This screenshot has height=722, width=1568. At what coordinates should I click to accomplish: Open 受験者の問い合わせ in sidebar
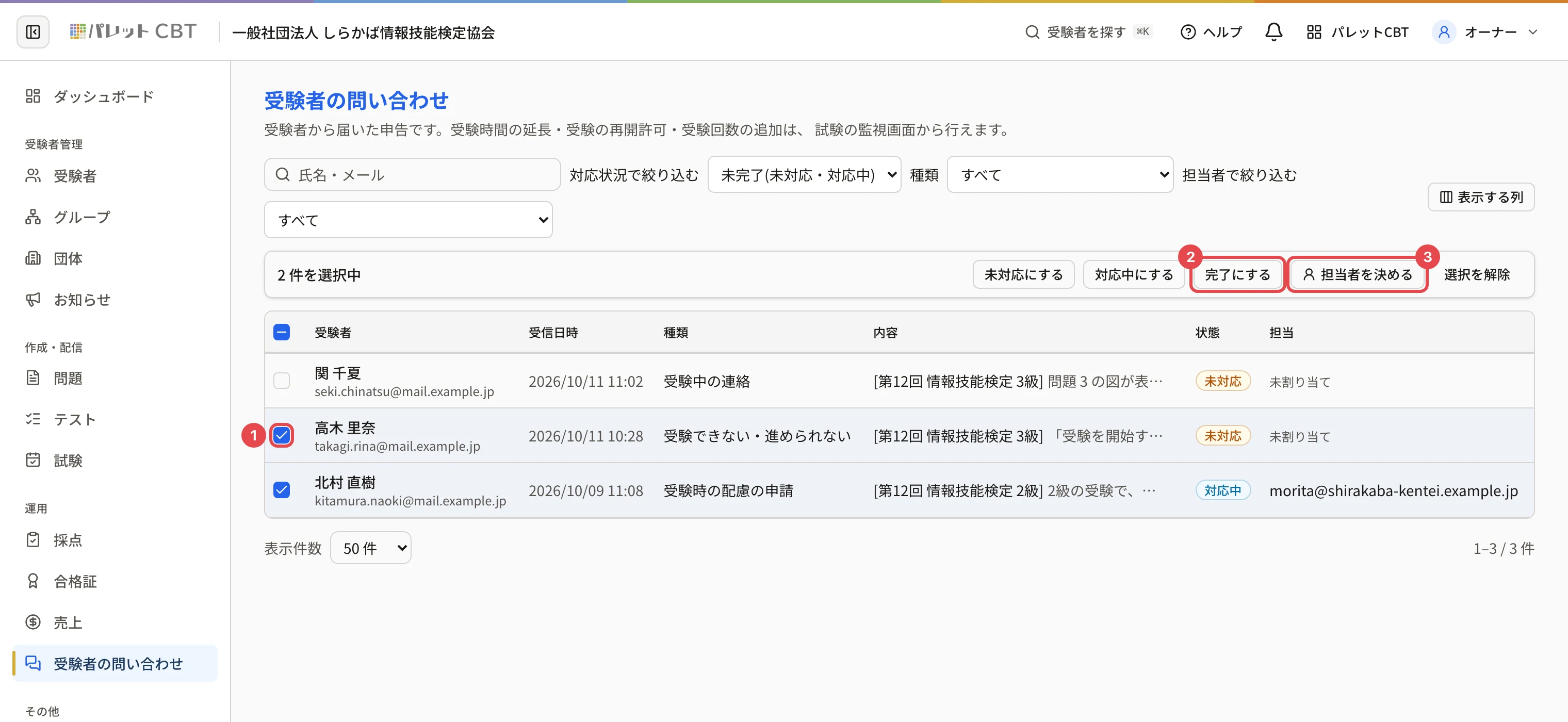[x=115, y=664]
